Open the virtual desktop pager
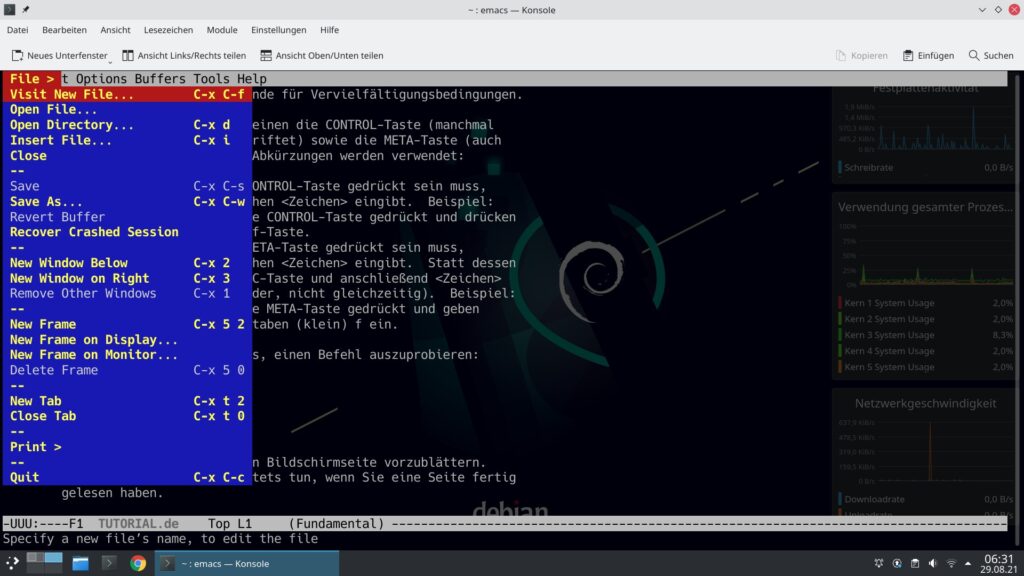Viewport: 1024px width, 576px height. 44,563
